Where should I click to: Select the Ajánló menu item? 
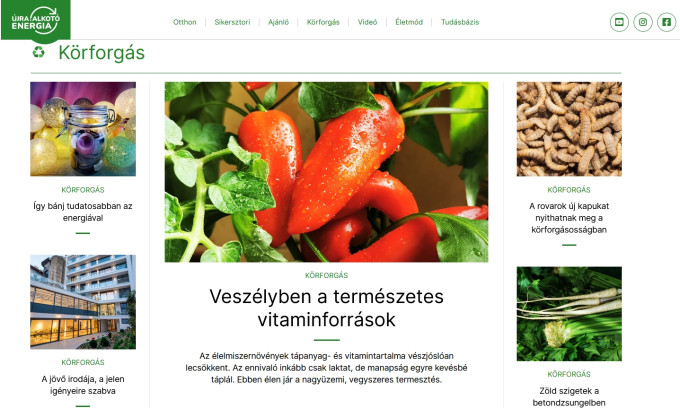(x=278, y=22)
